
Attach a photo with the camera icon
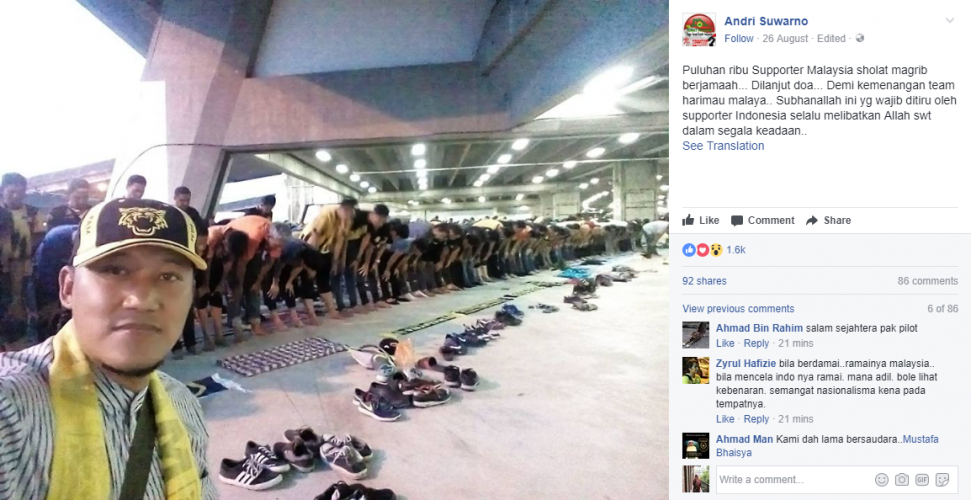[902, 480]
